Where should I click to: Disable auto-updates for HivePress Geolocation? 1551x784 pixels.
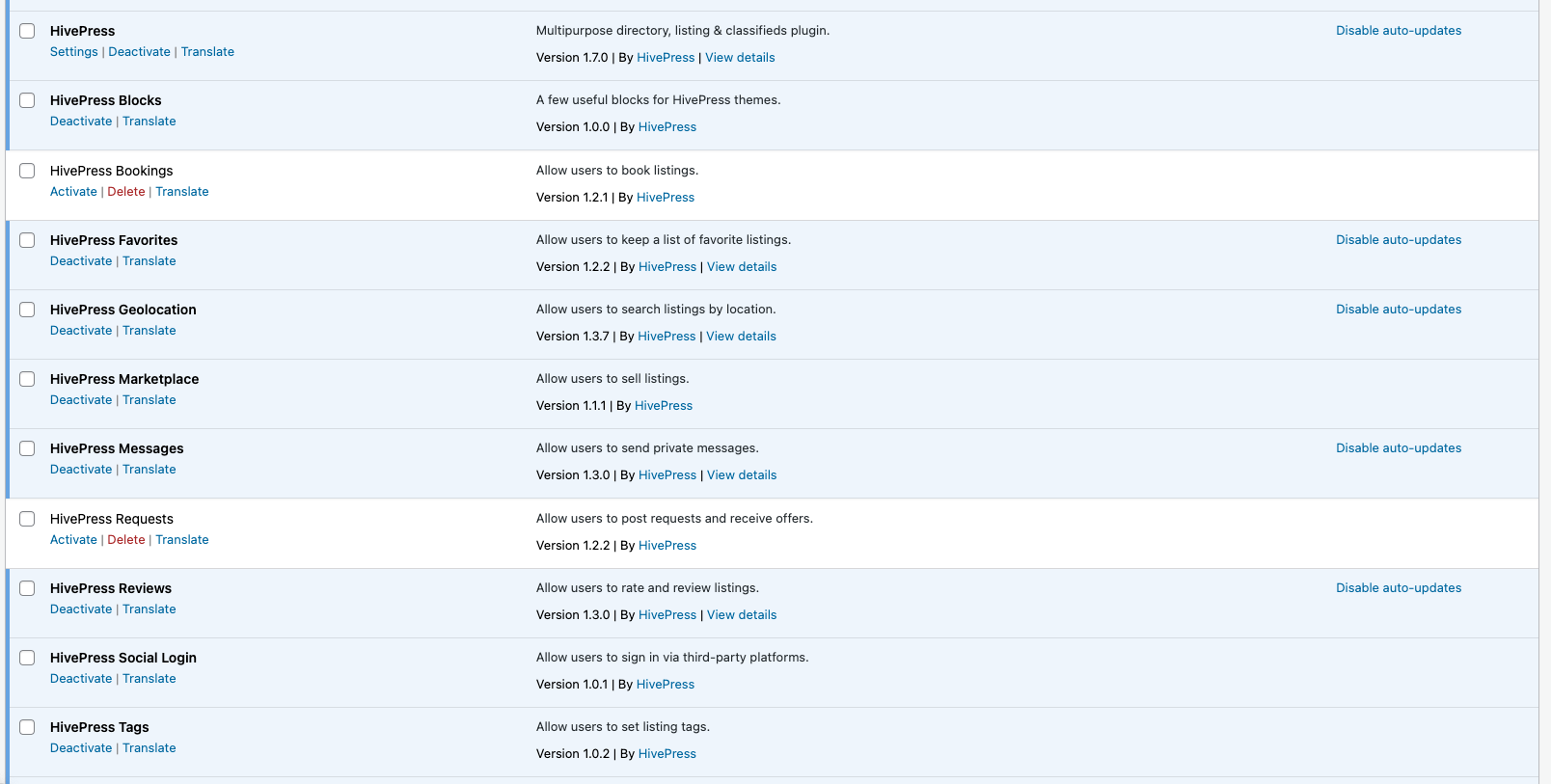point(1399,310)
